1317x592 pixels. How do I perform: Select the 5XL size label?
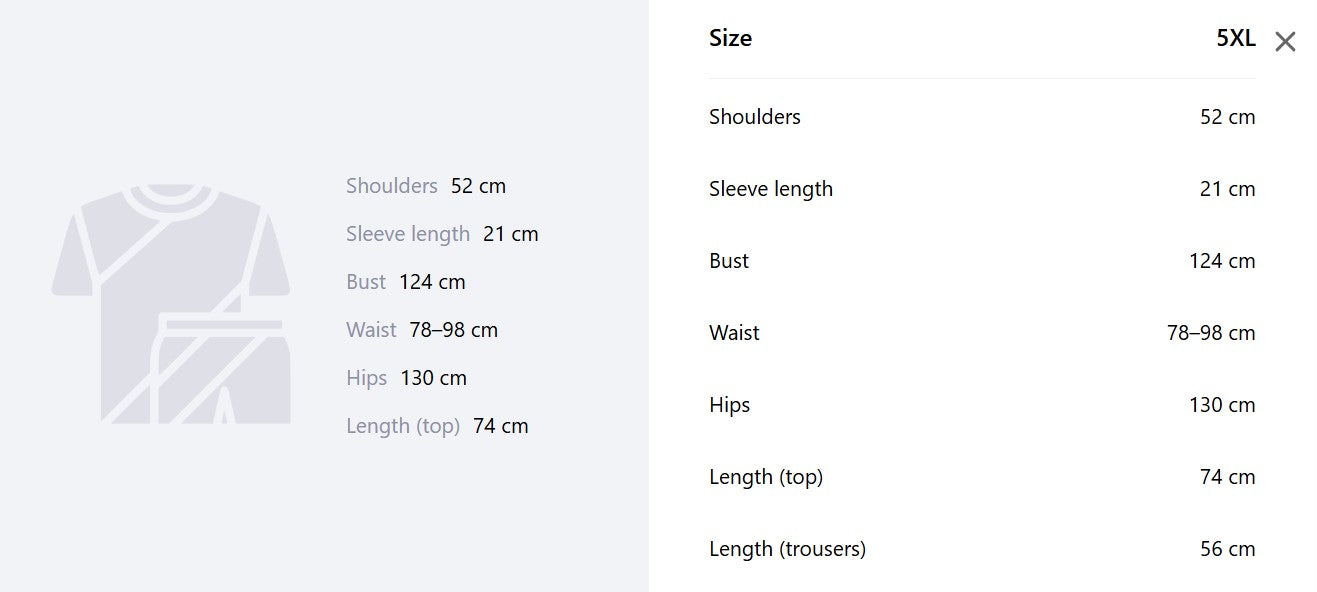click(1235, 38)
